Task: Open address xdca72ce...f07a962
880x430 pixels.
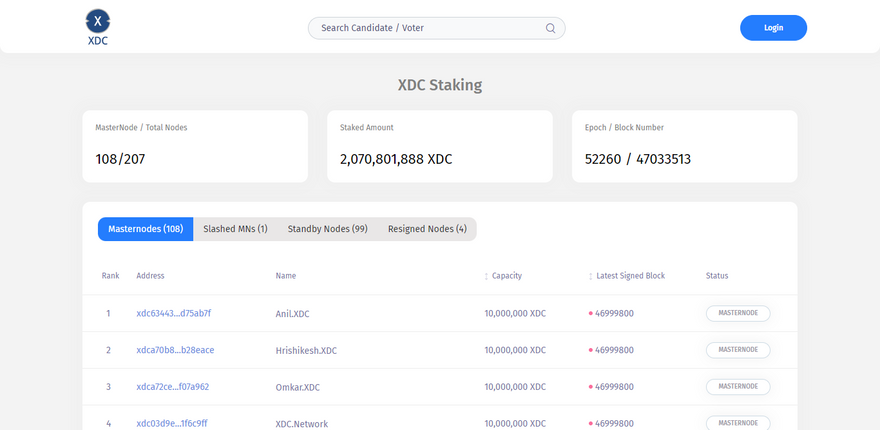Action: coord(172,386)
